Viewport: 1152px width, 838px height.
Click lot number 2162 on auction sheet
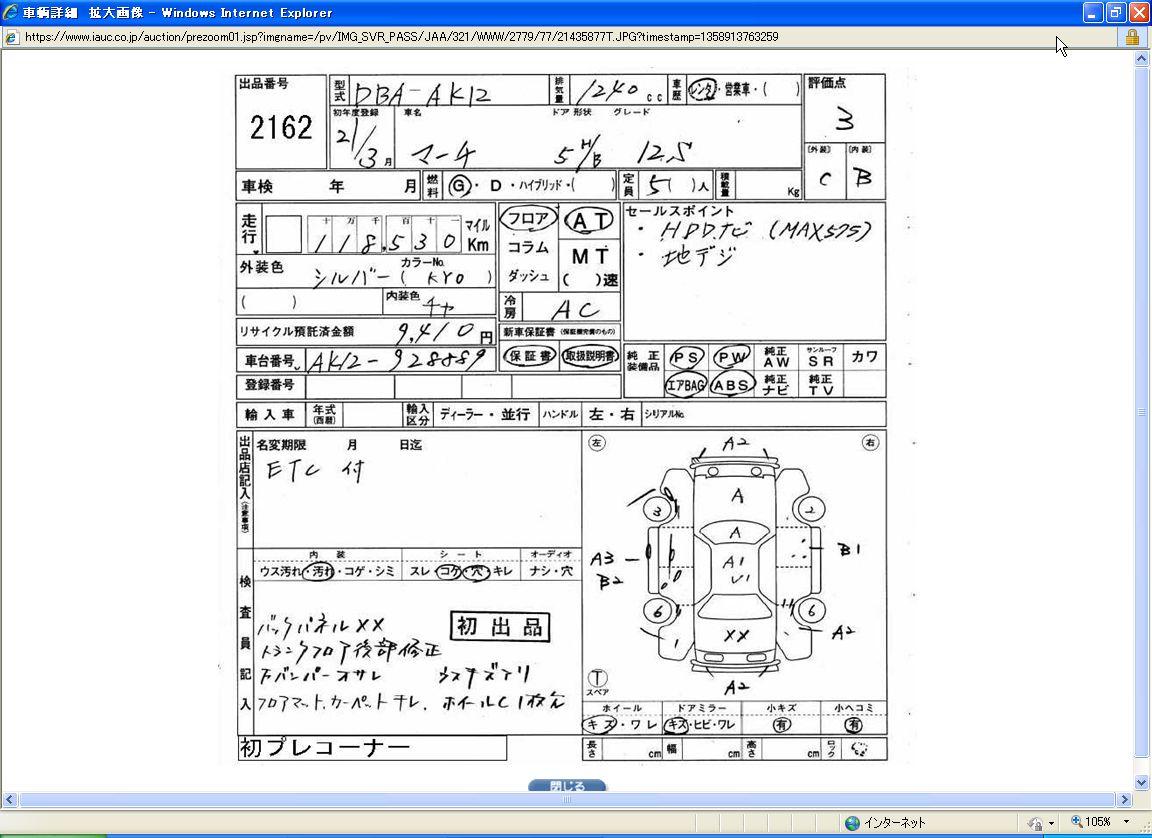[281, 128]
